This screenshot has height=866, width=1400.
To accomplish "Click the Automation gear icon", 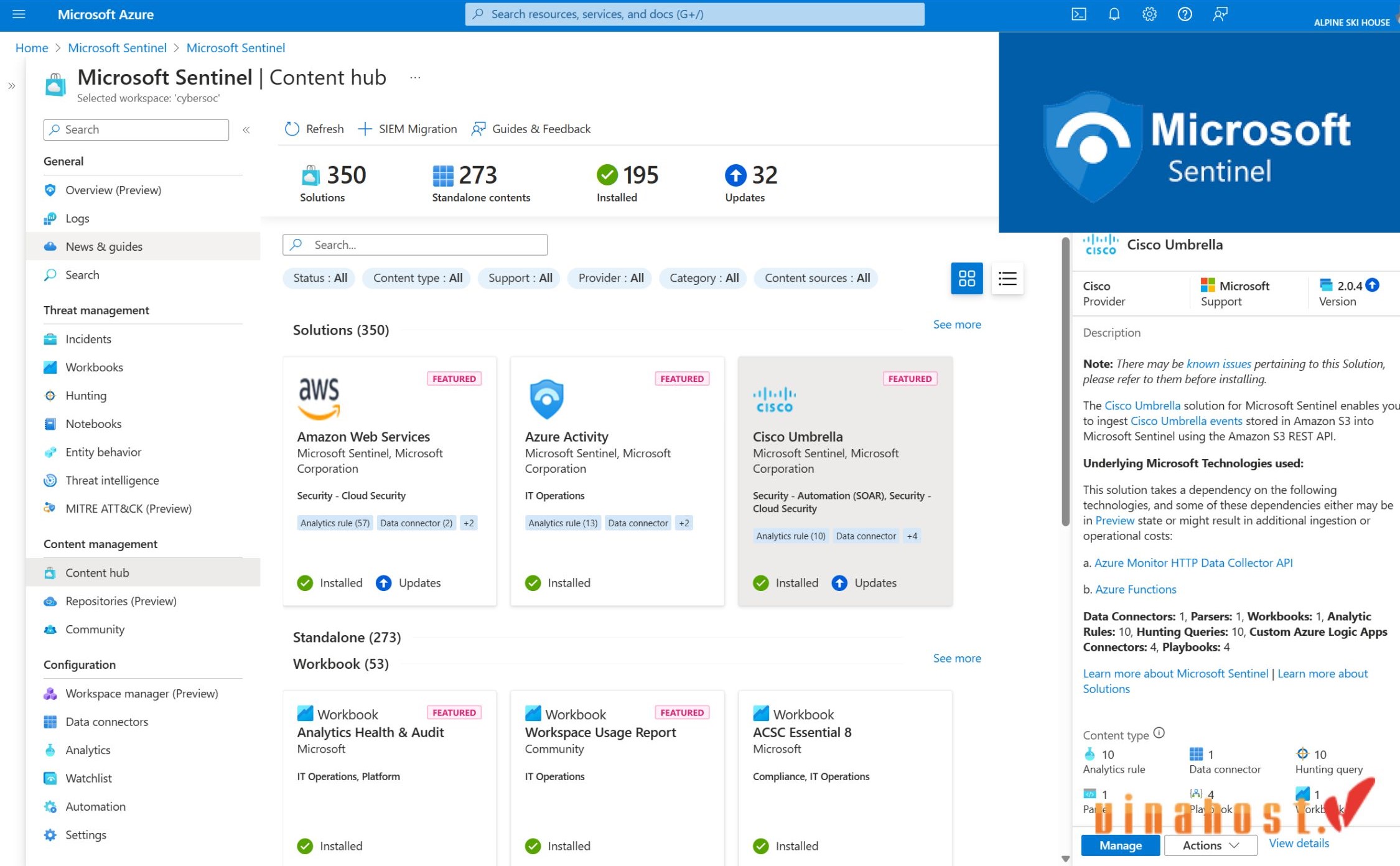I will click(x=50, y=807).
